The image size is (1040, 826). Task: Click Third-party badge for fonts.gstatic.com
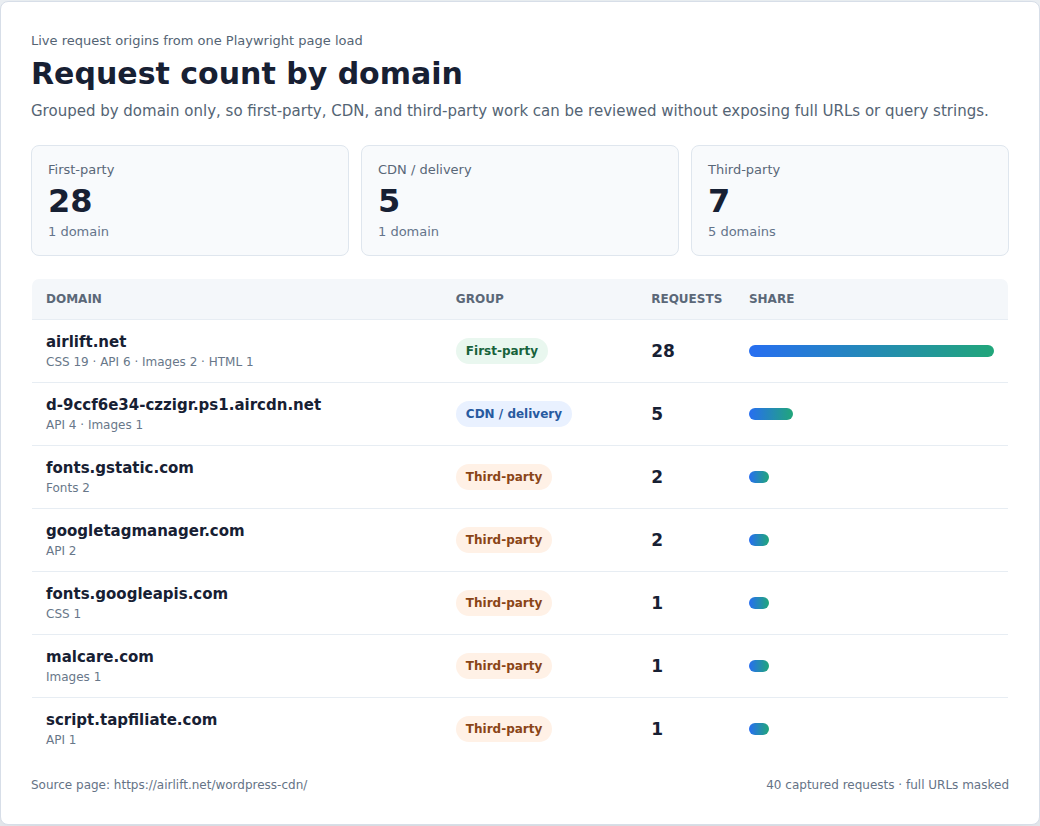click(x=503, y=477)
